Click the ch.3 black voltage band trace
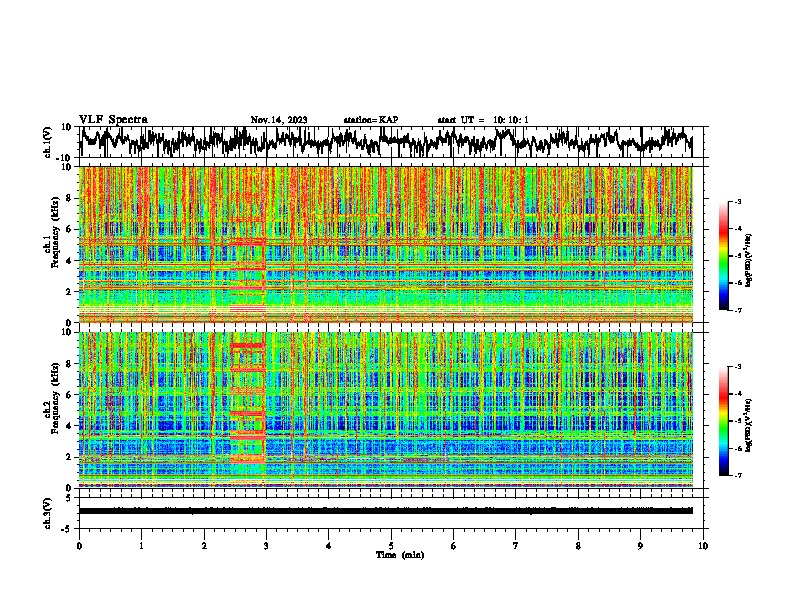Viewport: 792px width, 612px height. [x=385, y=511]
